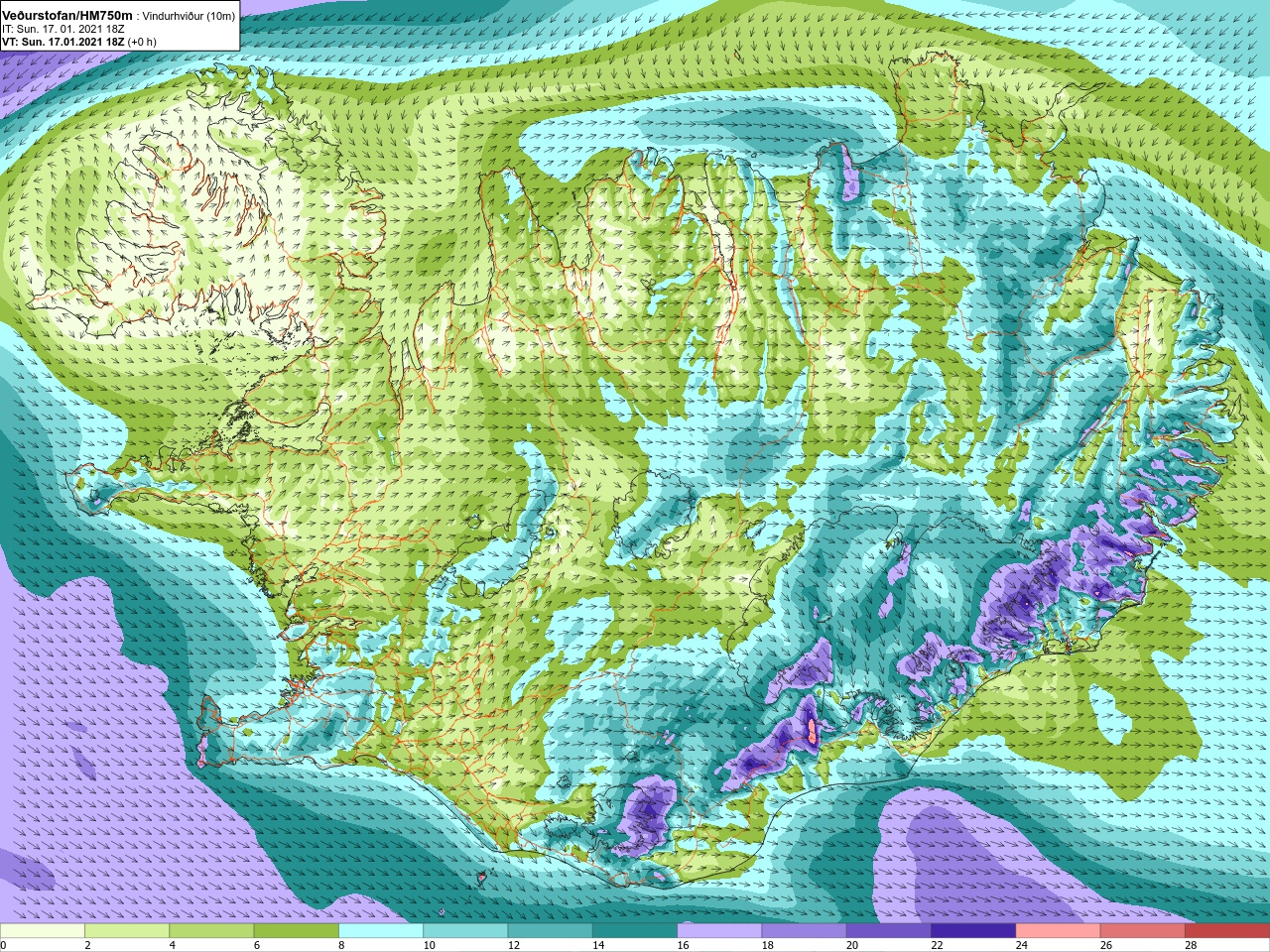Viewport: 1270px width, 952px height.
Task: Click the legend label '14'
Action: pos(598,945)
